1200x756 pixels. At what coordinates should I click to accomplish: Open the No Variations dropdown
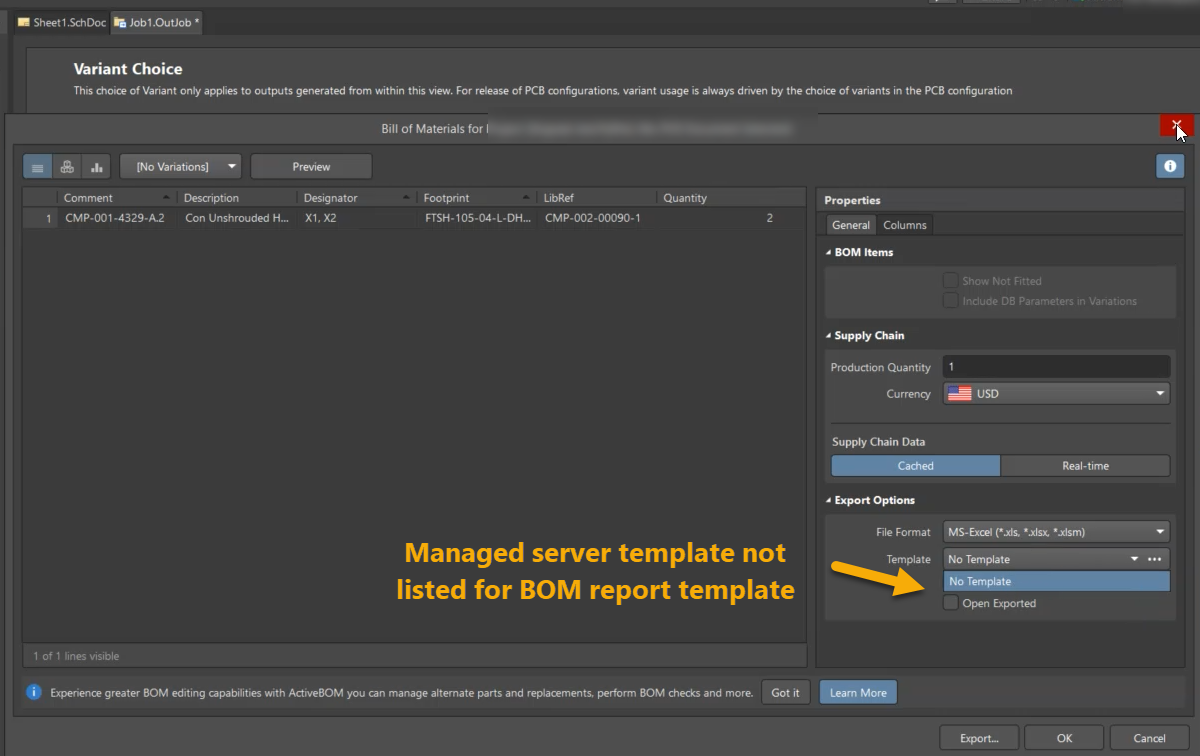180,166
